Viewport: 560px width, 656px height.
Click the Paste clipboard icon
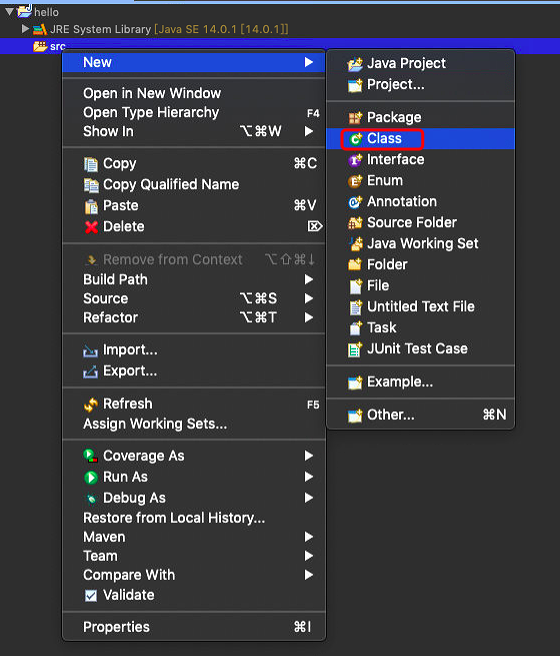tap(91, 206)
